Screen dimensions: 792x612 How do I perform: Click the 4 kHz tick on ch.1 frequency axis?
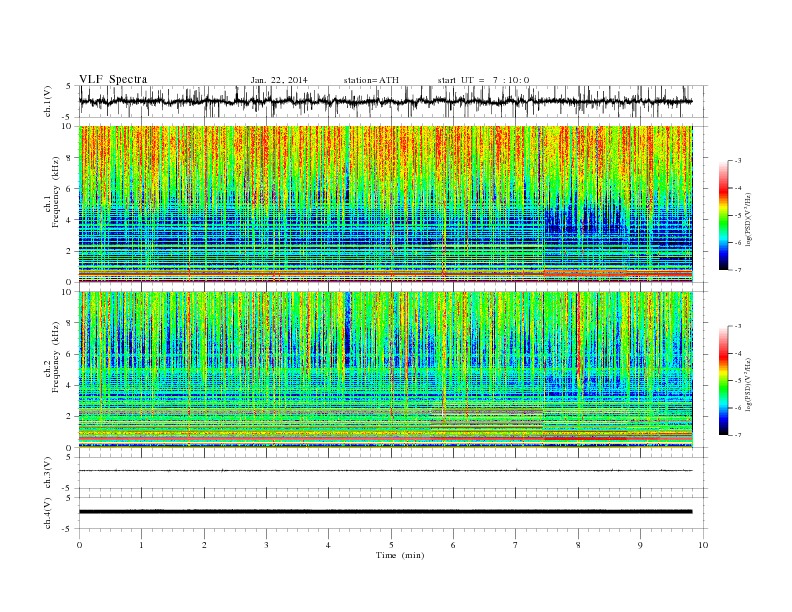(69, 220)
